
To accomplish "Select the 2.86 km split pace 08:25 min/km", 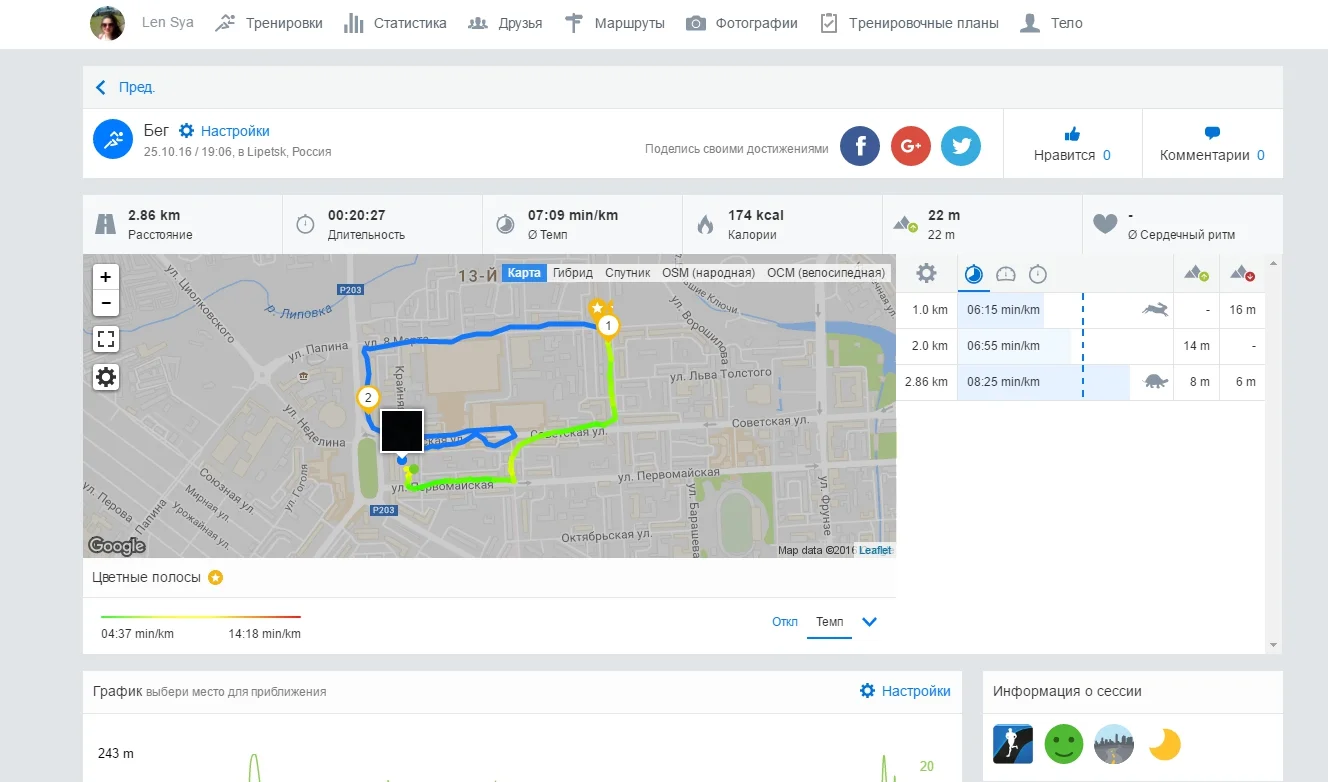I will tap(1003, 382).
